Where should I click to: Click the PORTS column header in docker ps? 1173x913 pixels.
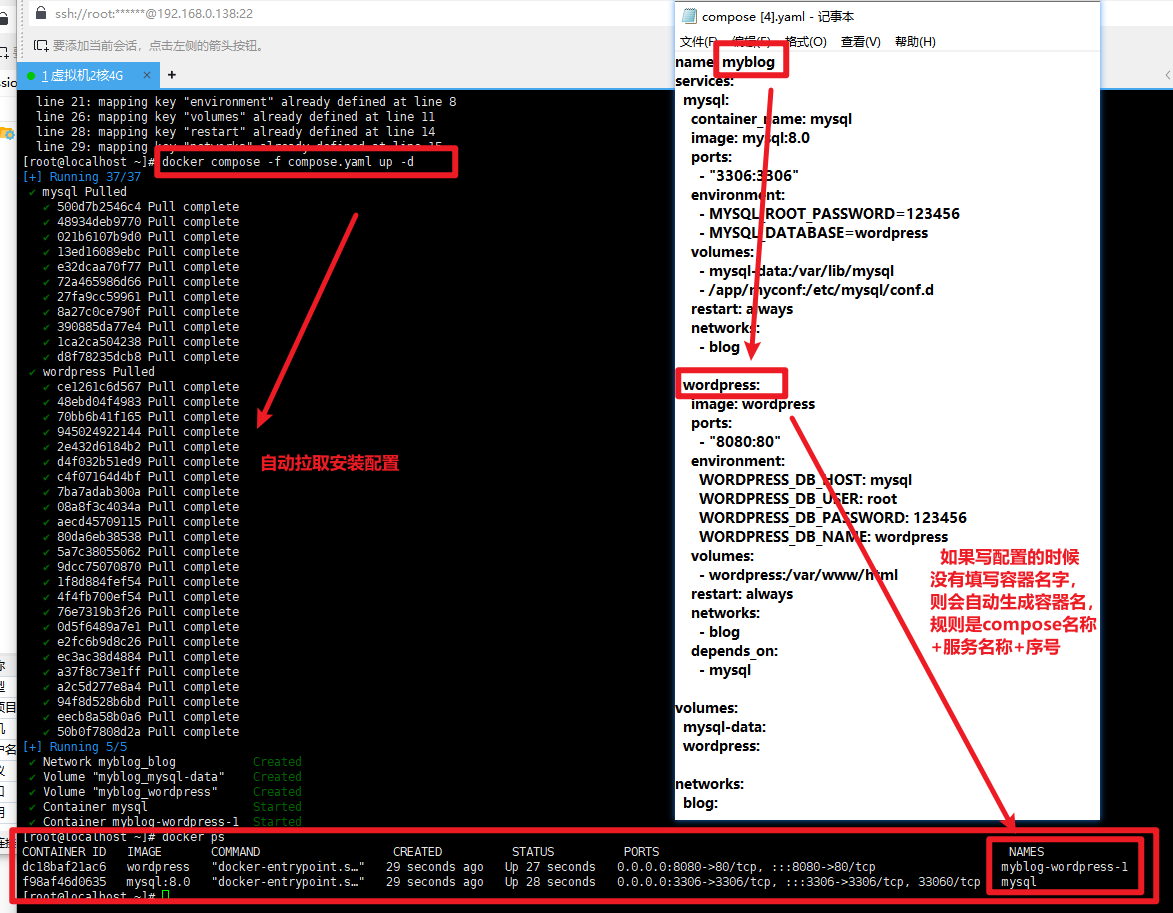pos(641,852)
